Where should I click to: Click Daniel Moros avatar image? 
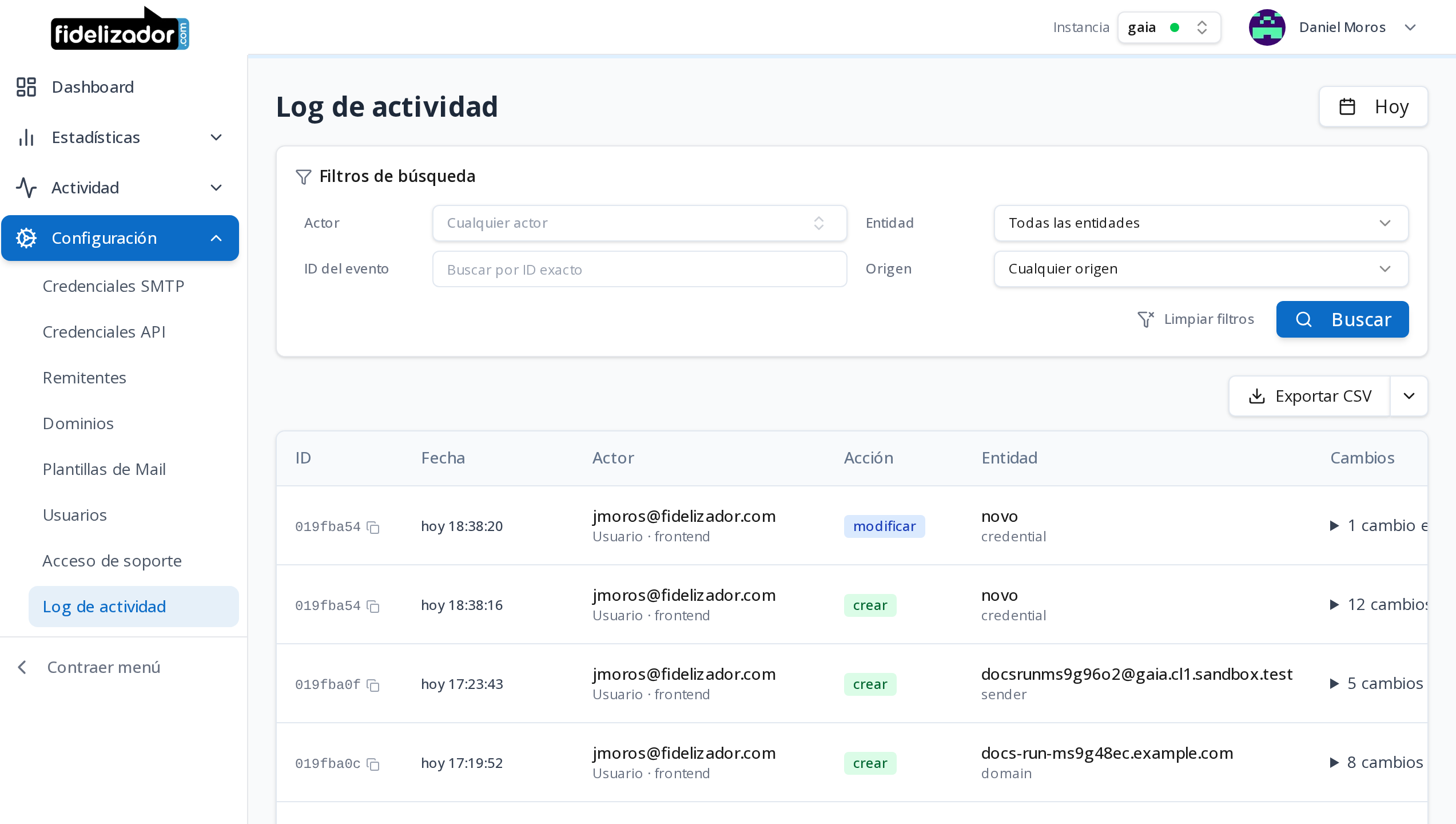pyautogui.click(x=1267, y=27)
